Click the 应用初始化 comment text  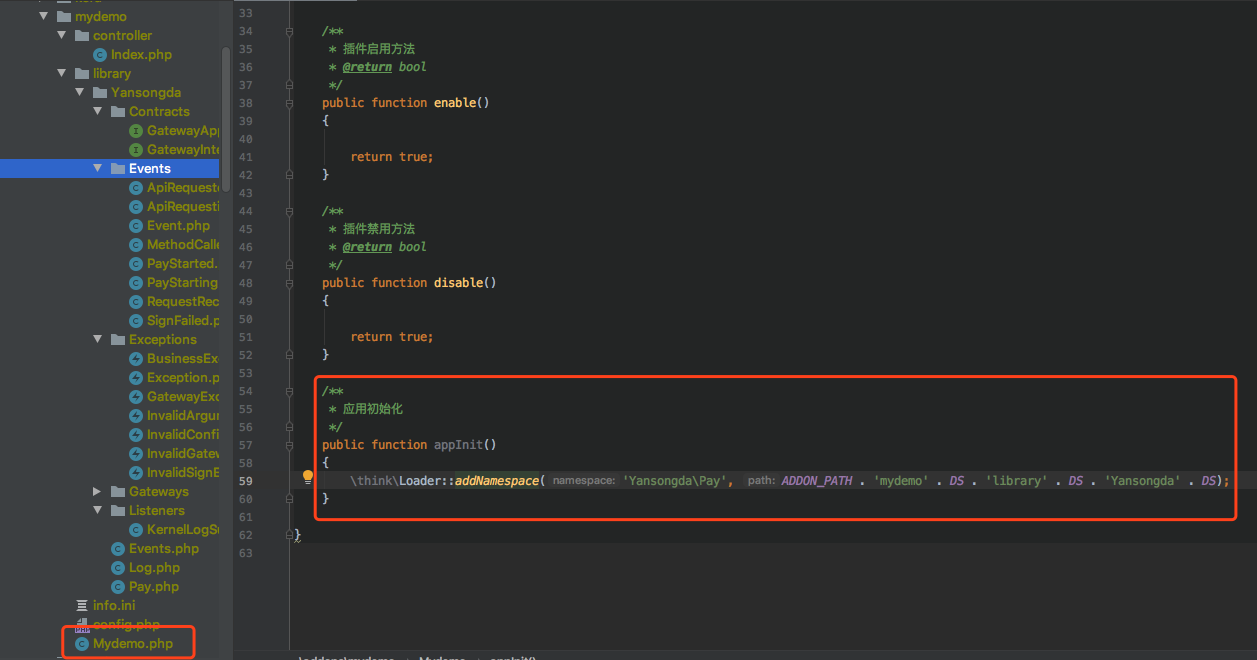pyautogui.click(x=373, y=409)
